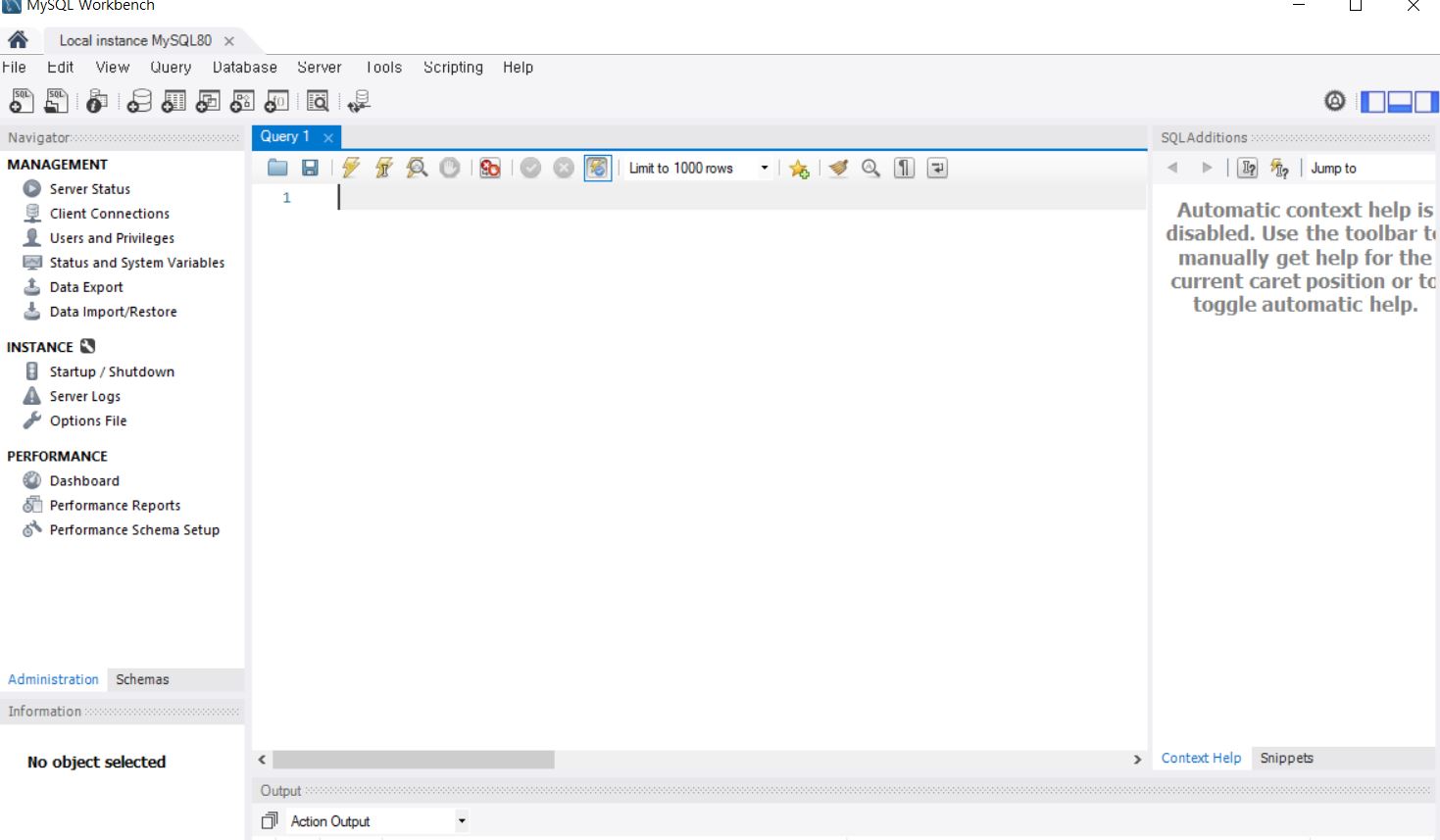Viewport: 1440px width, 840px height.
Task: Close the Query 1 tab
Action: [328, 138]
